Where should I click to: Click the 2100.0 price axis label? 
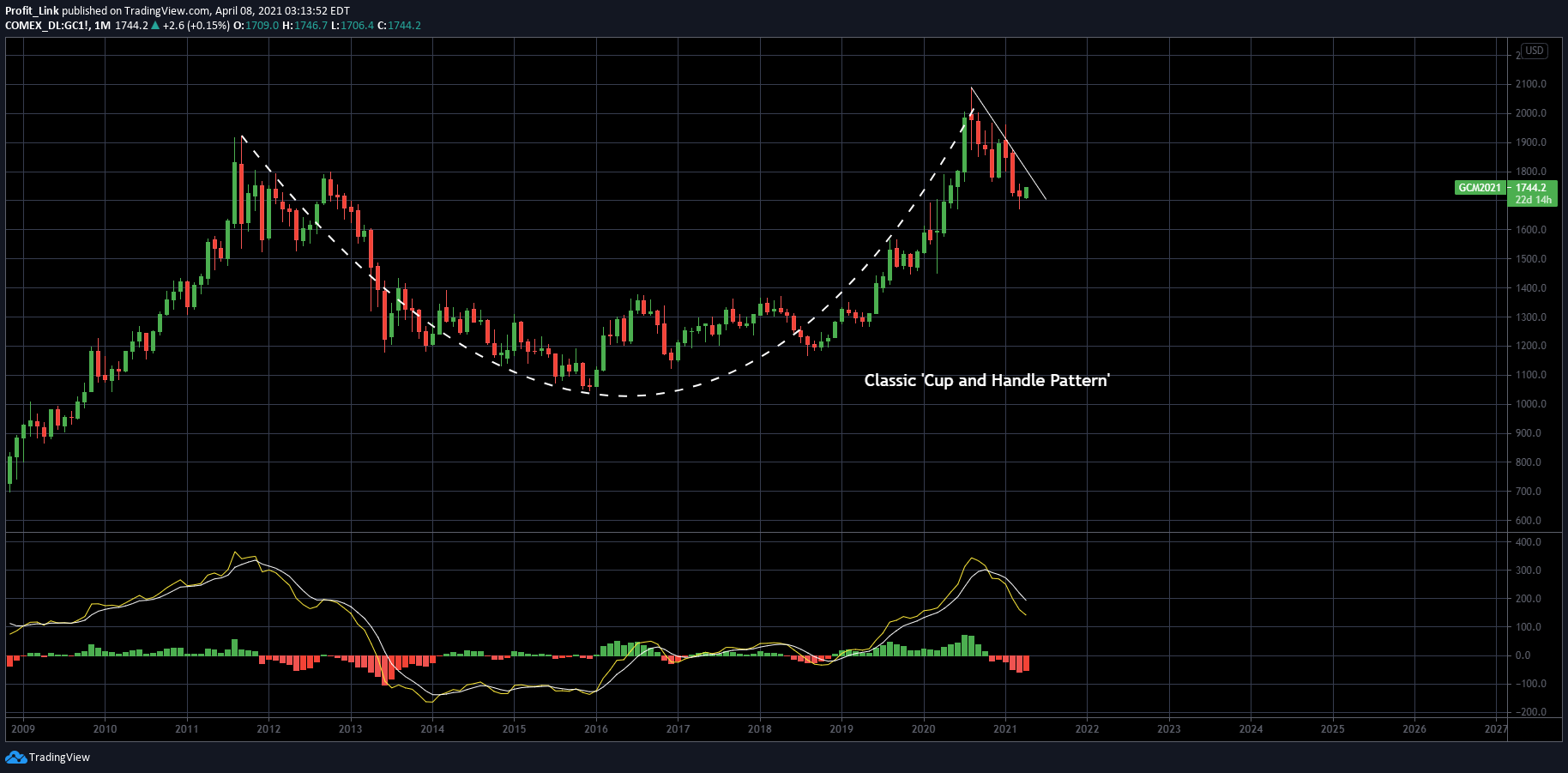(1531, 84)
